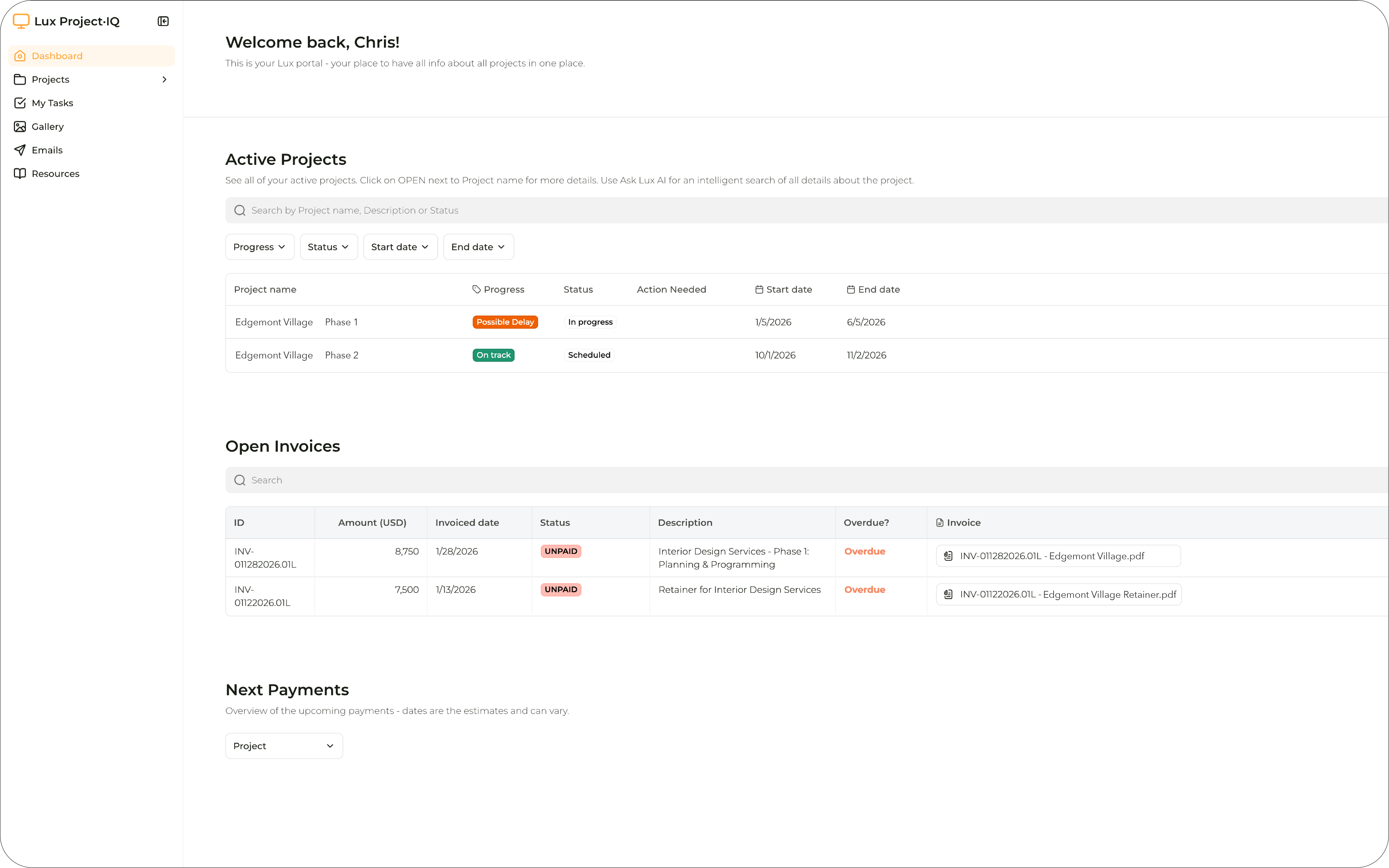1389x868 pixels.
Task: Click the Lux Project-IQ monitor logo
Action: click(x=21, y=21)
